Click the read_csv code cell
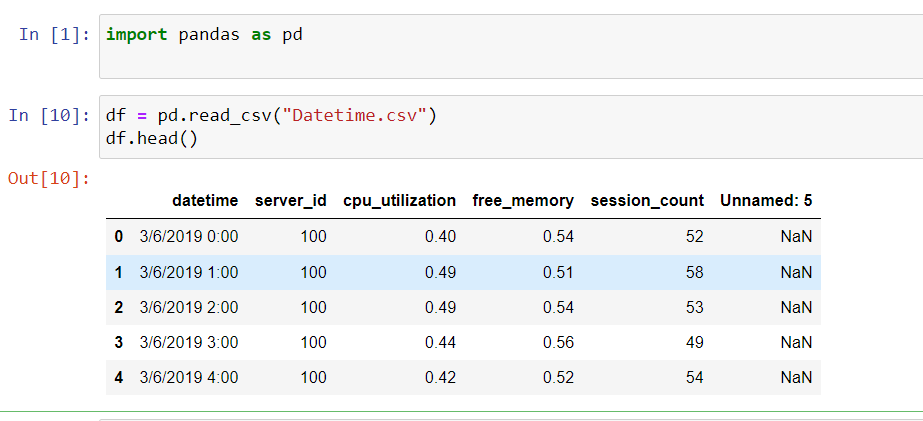The height and width of the screenshot is (421, 923). tap(511, 127)
